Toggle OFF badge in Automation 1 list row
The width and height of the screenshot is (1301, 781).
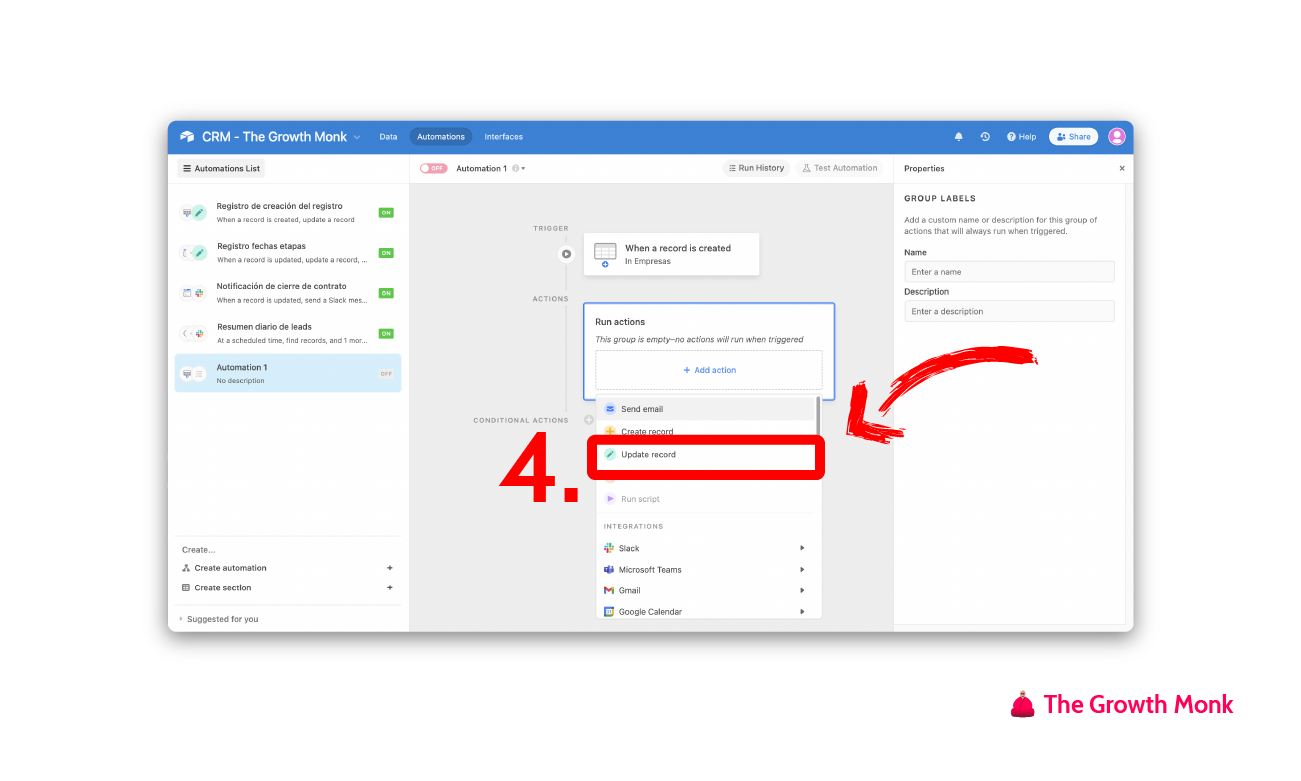[386, 374]
